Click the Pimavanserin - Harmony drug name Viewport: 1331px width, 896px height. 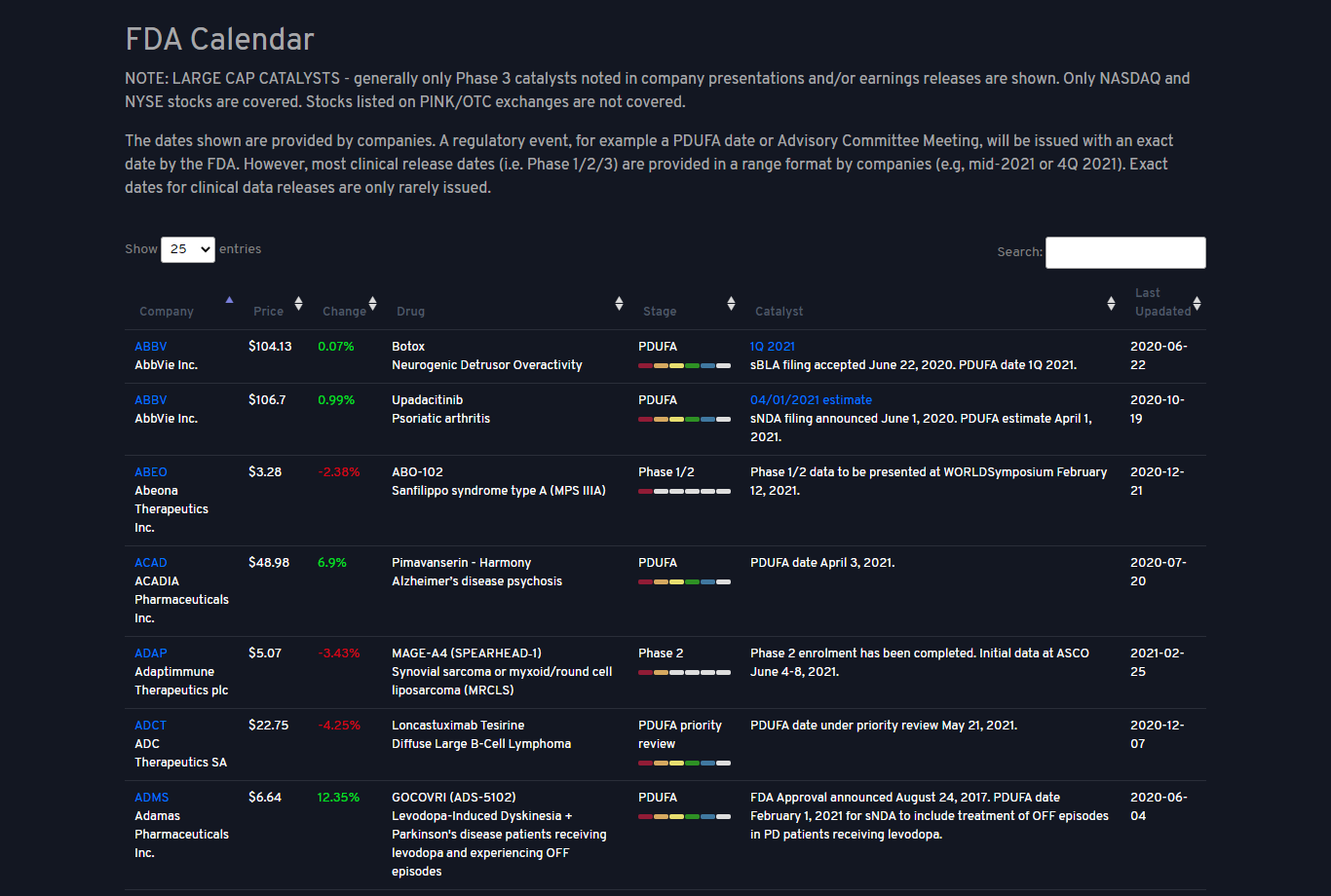(x=461, y=563)
